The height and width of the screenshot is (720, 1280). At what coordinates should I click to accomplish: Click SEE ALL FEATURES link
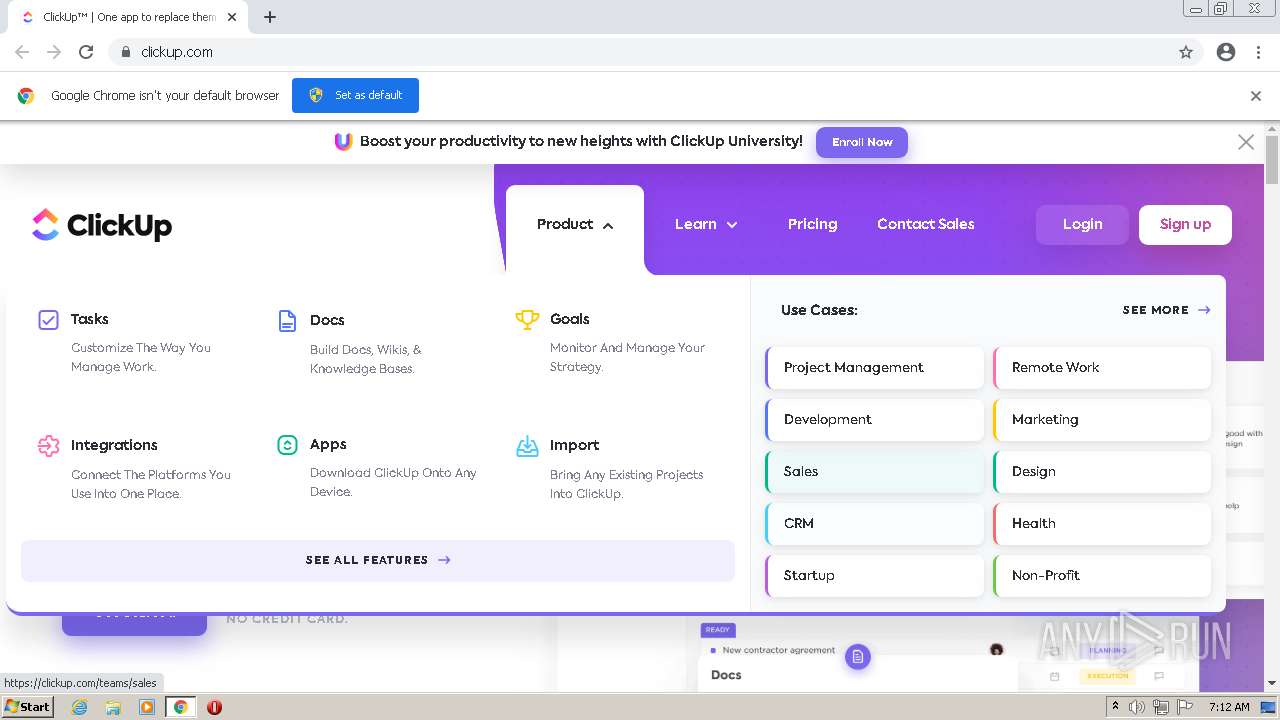[378, 561]
